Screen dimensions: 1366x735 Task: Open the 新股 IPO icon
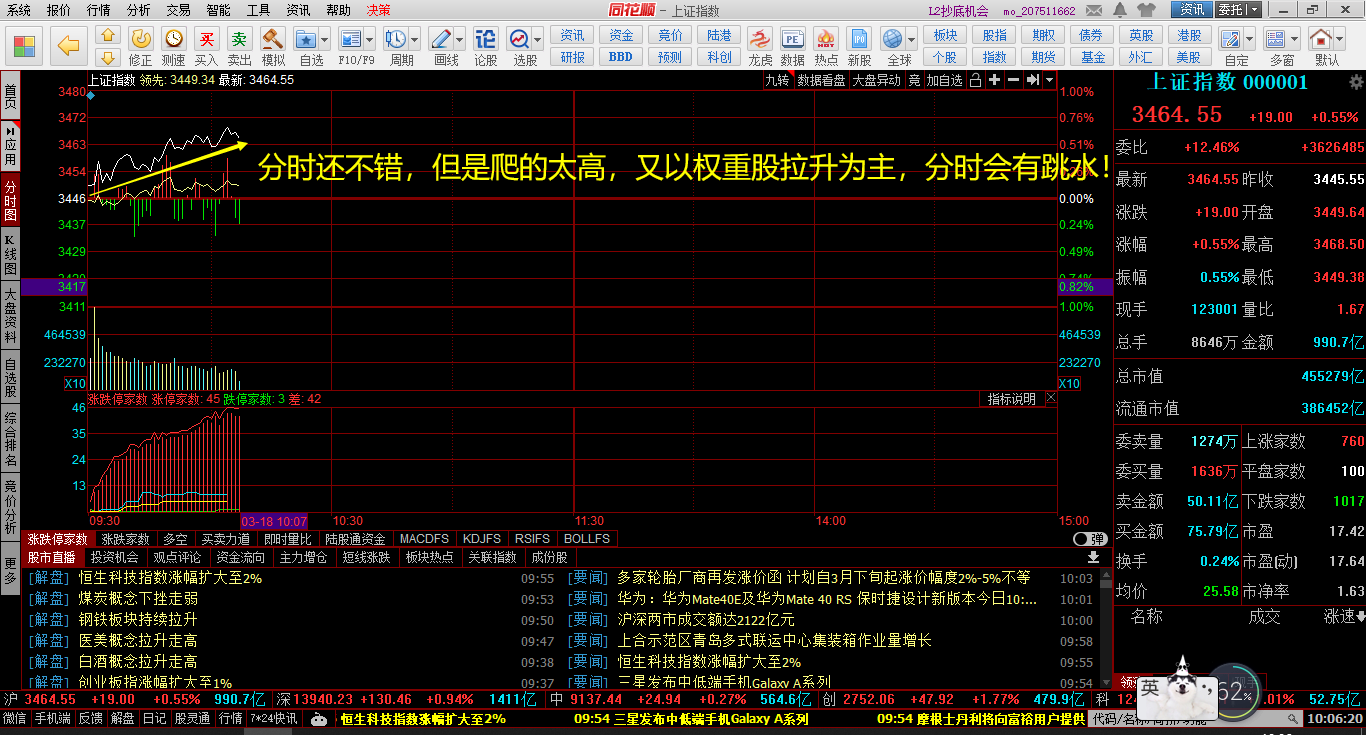(x=859, y=39)
